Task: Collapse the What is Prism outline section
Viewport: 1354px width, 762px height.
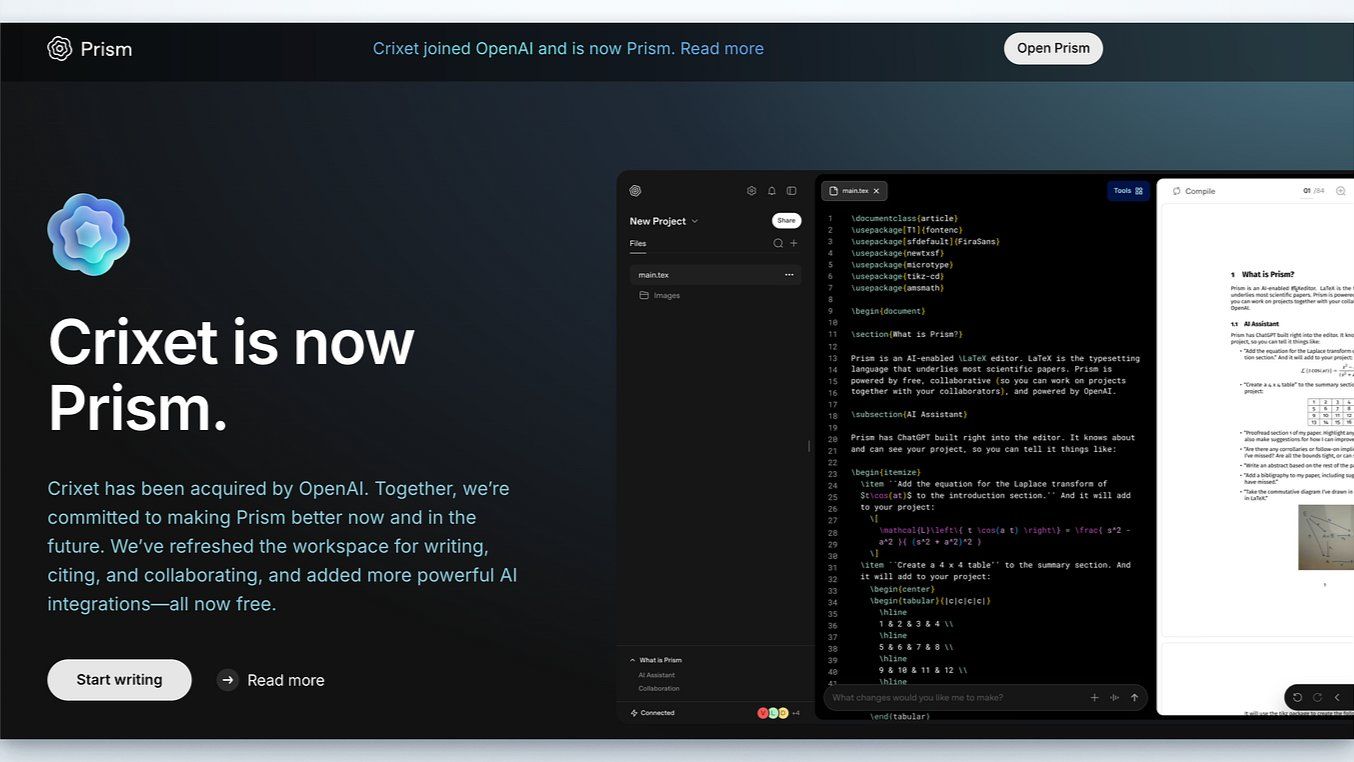Action: (632, 660)
